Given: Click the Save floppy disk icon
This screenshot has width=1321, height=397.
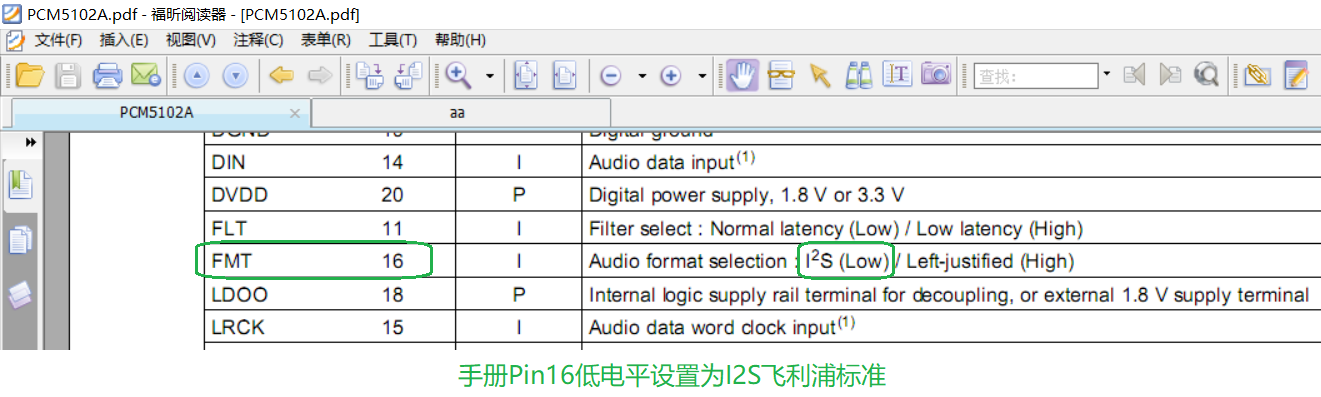Looking at the screenshot, I should 68,75.
